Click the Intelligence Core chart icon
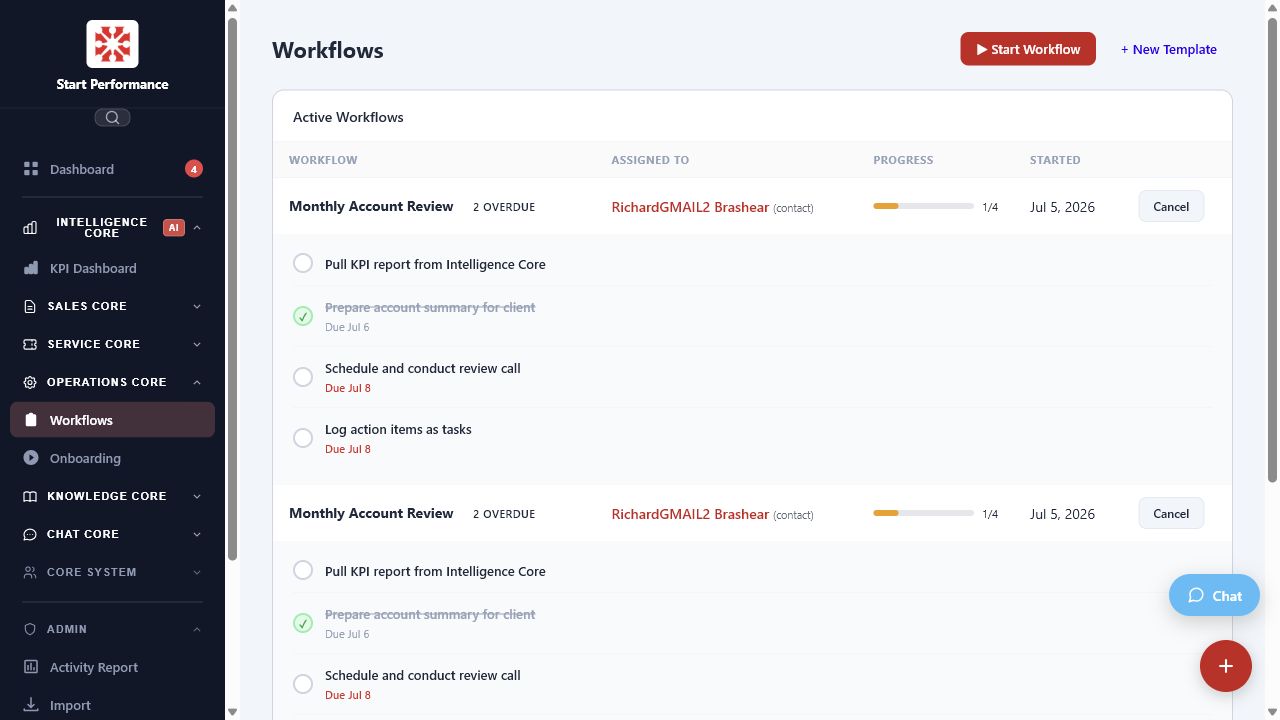The height and width of the screenshot is (720, 1280). point(30,228)
